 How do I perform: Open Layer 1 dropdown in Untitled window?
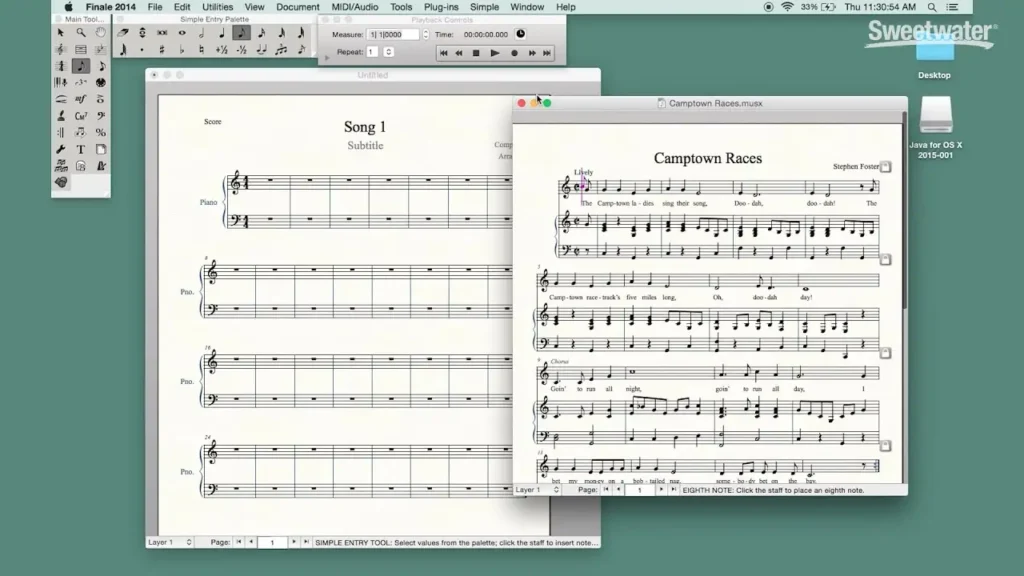click(170, 542)
